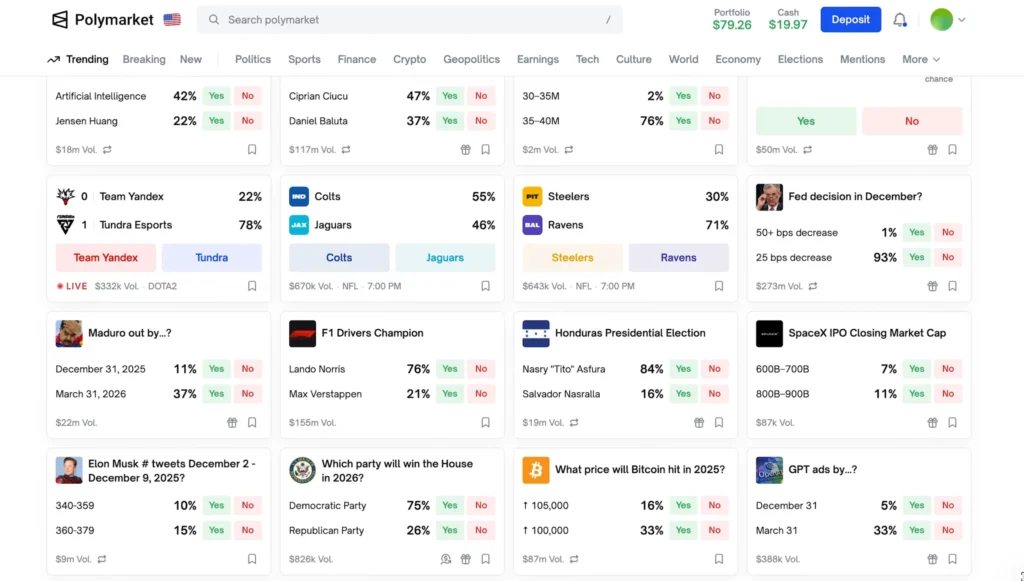
Task: Open the Geopolitics category tab
Action: (x=471, y=60)
